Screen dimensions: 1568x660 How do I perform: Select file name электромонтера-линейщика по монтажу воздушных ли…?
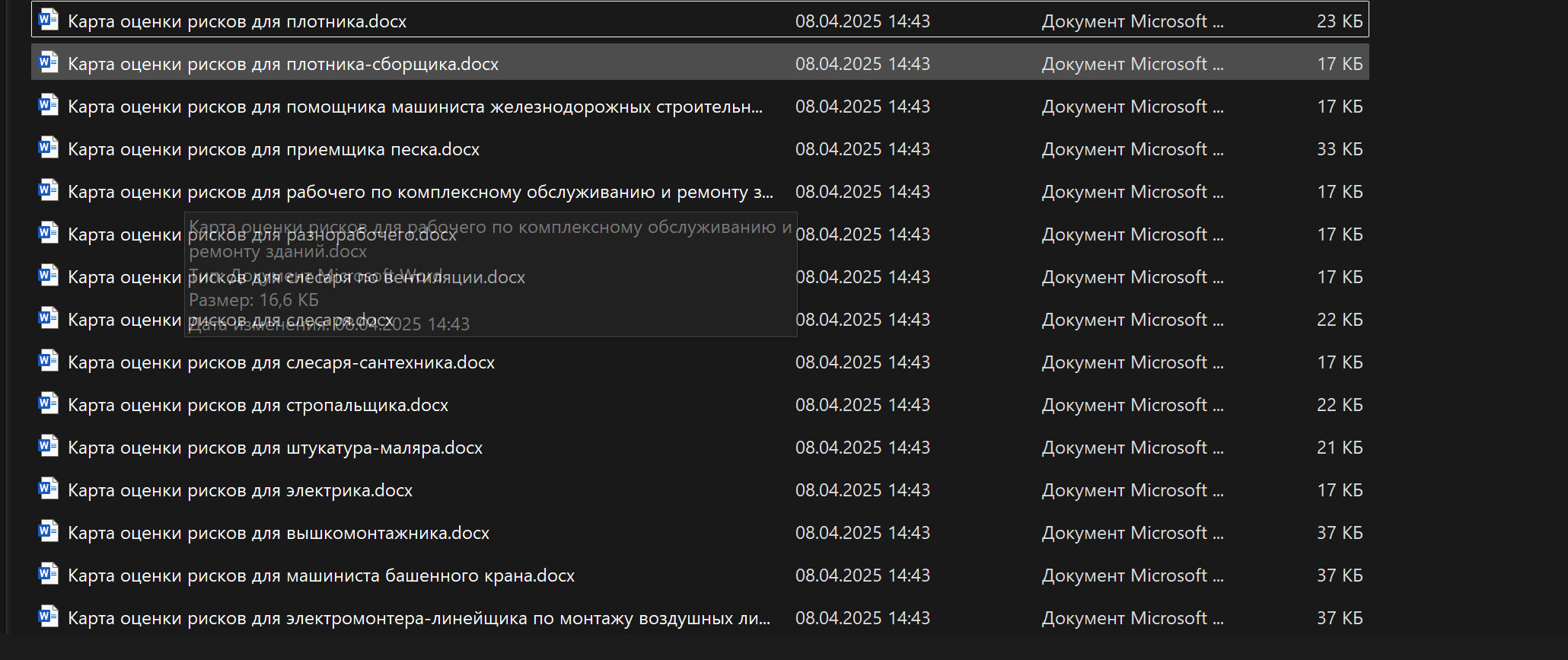coord(419,618)
